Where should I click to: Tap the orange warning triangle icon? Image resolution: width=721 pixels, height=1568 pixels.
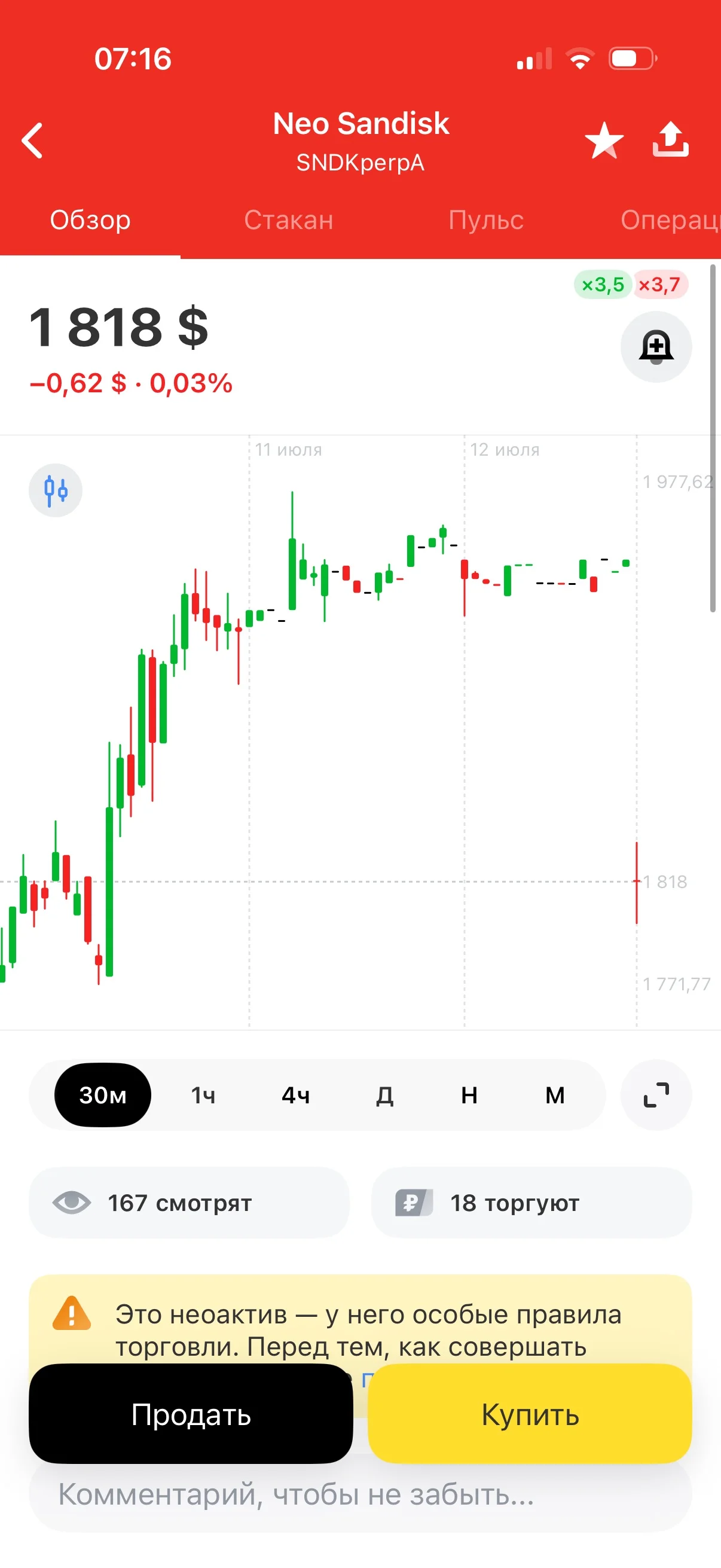click(x=72, y=1314)
